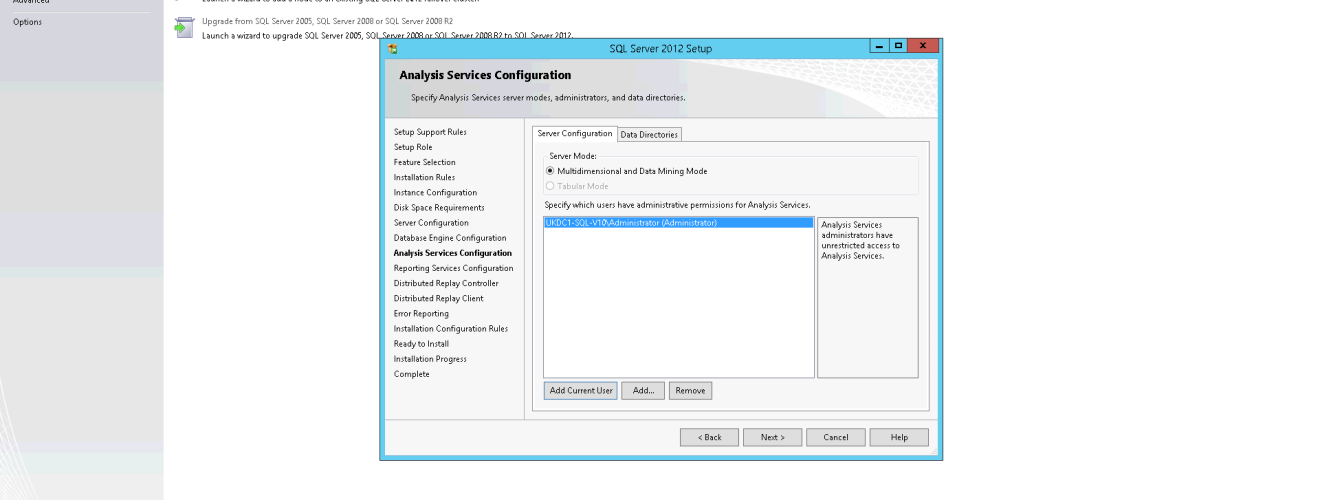Click the Installation Rules step
This screenshot has height=500, width=1320.
[424, 177]
